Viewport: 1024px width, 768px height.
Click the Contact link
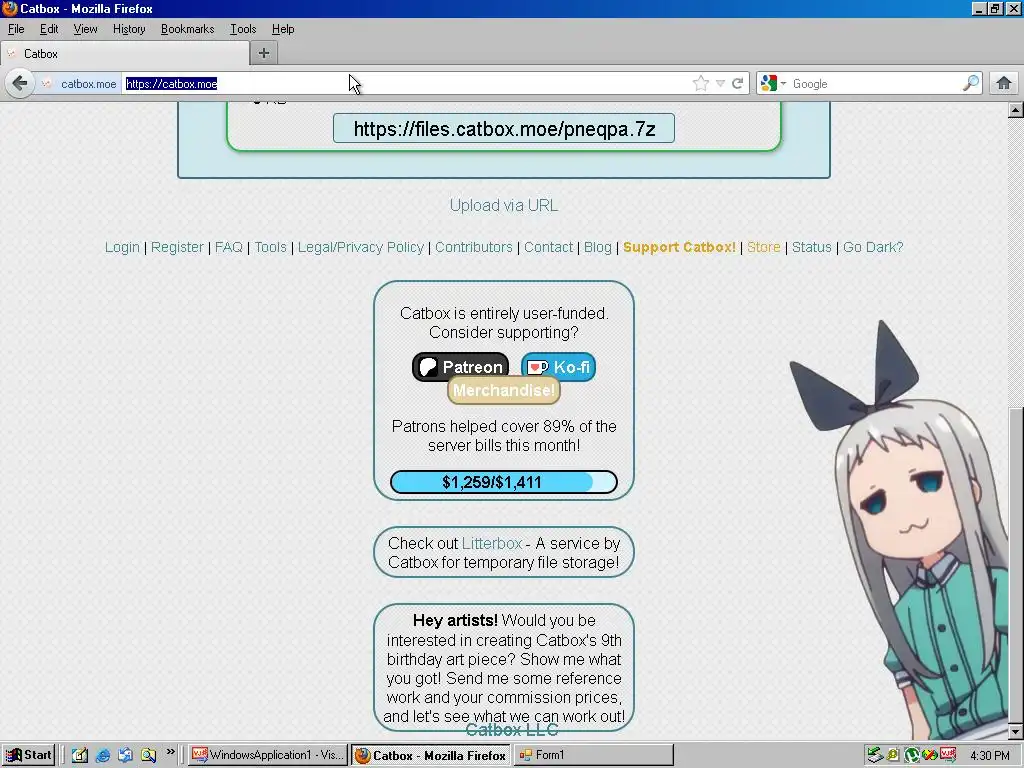click(548, 247)
